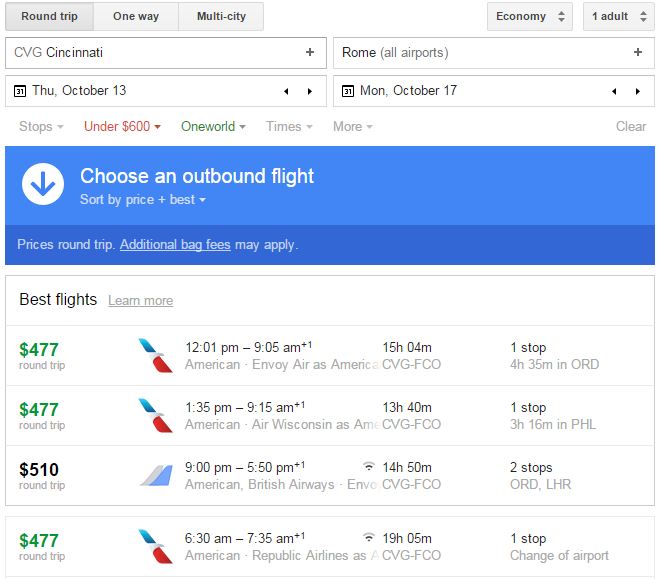This screenshot has width=661, height=579.
Task: Clear all applied filters
Action: pos(630,127)
